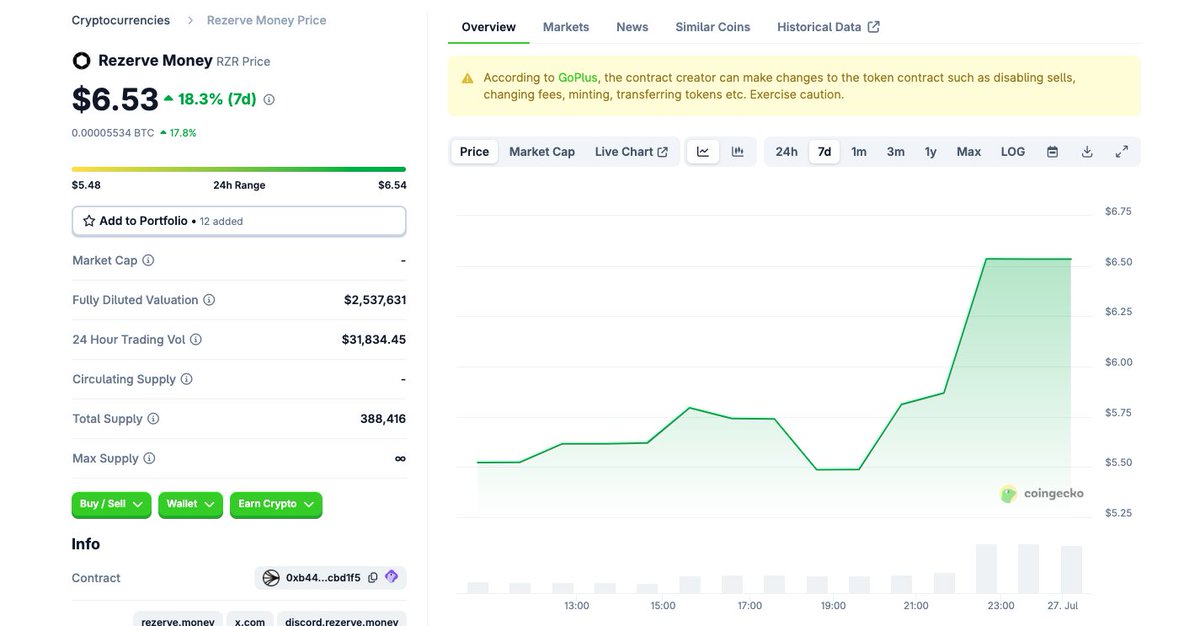Open the 7d price change info icon

tap(269, 100)
